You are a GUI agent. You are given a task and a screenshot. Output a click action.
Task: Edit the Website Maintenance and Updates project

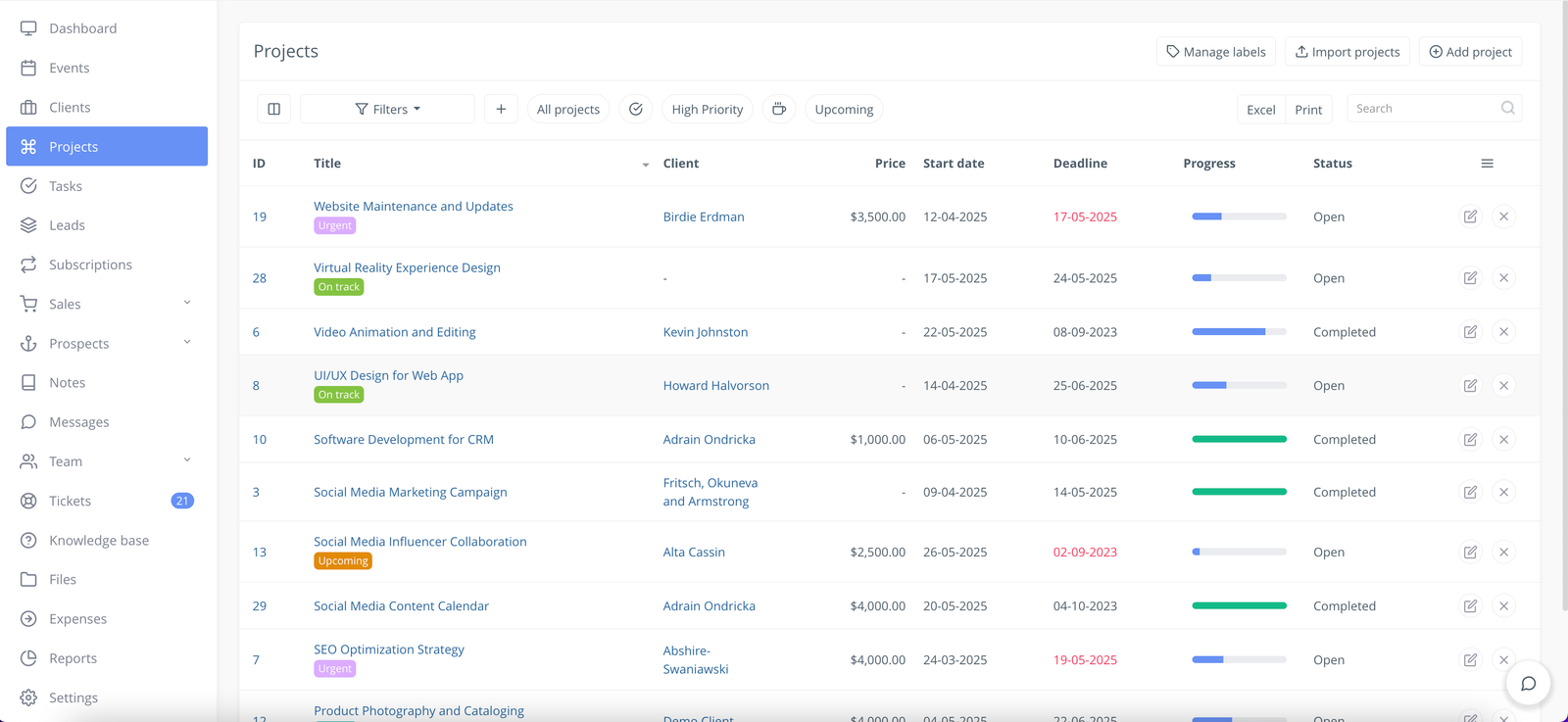coord(1470,217)
